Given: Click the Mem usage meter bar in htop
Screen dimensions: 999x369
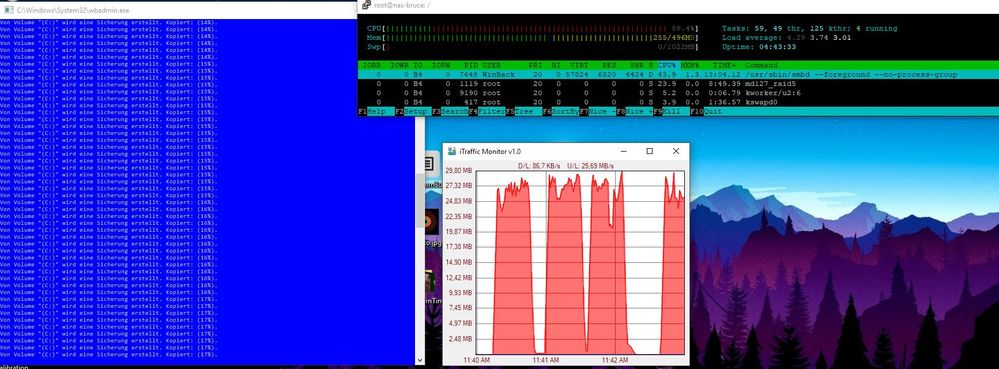Looking at the screenshot, I should click(x=533, y=38).
